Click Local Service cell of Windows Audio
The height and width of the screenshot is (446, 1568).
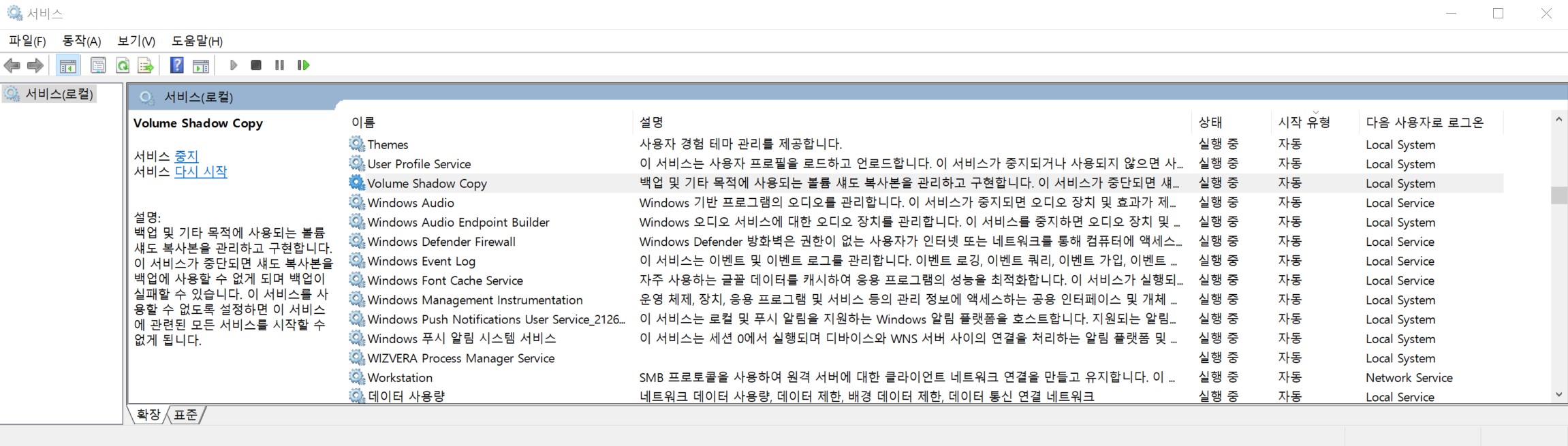(1400, 203)
